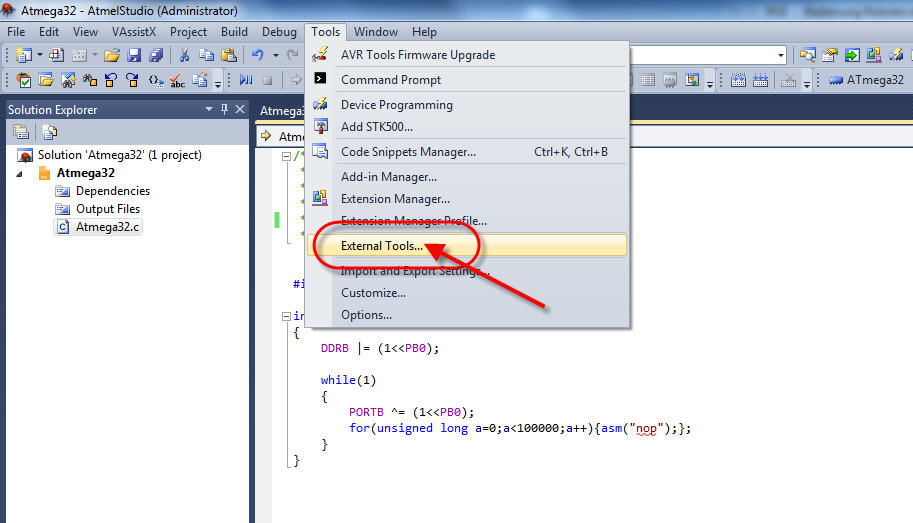
Task: Open the VAssistX menu
Action: (134, 32)
